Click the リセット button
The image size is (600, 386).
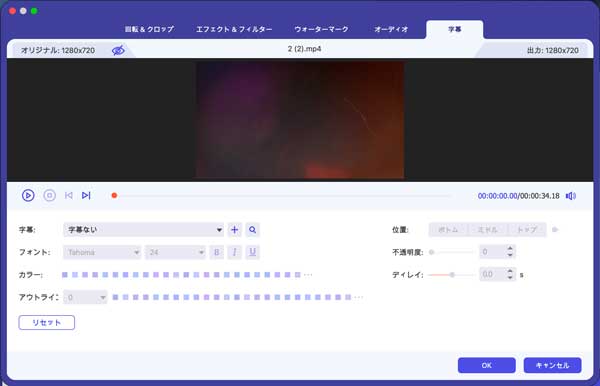coord(47,322)
